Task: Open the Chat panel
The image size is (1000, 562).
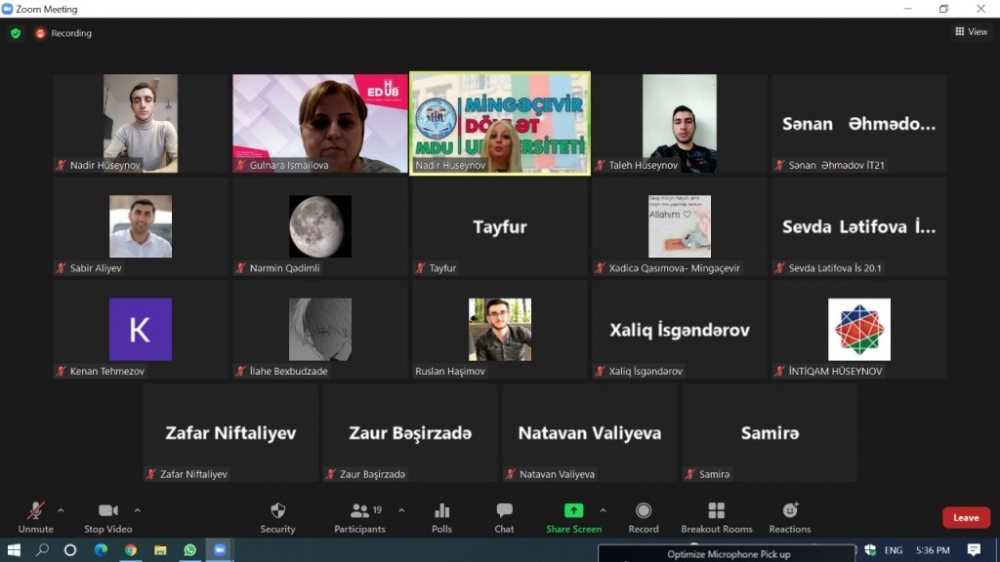Action: pyautogui.click(x=504, y=516)
